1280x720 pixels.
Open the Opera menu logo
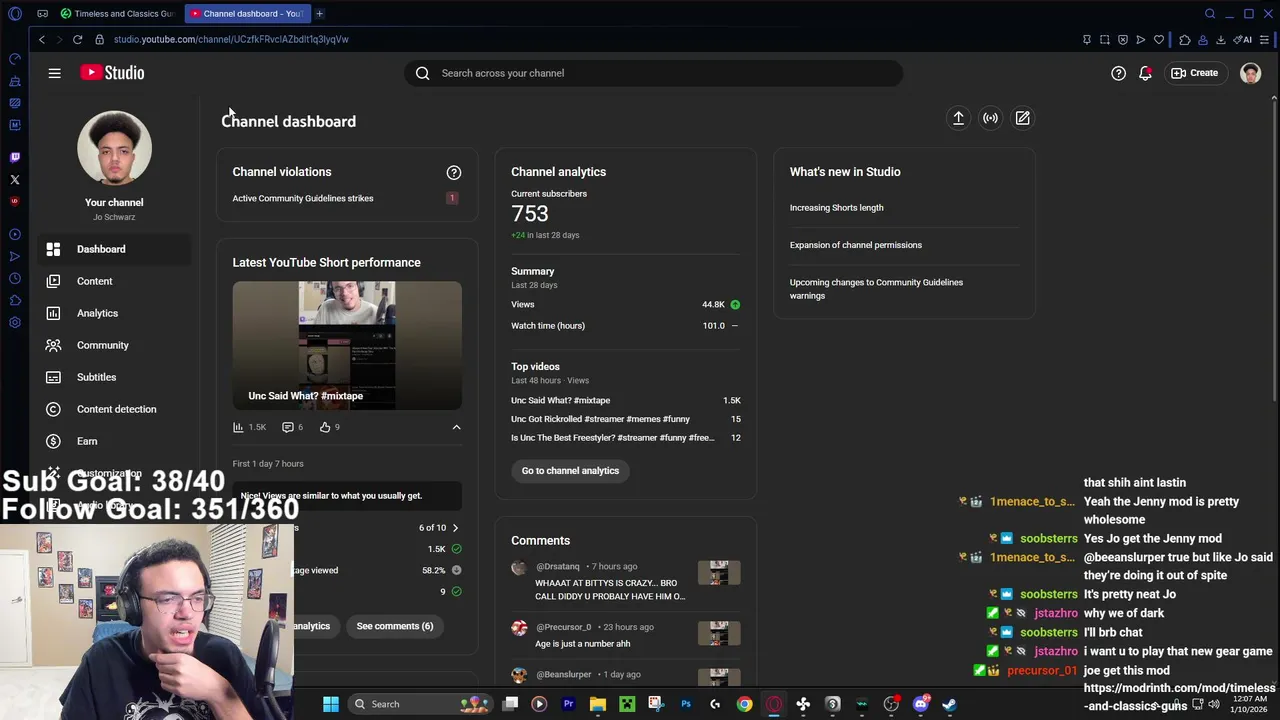[x=15, y=13]
